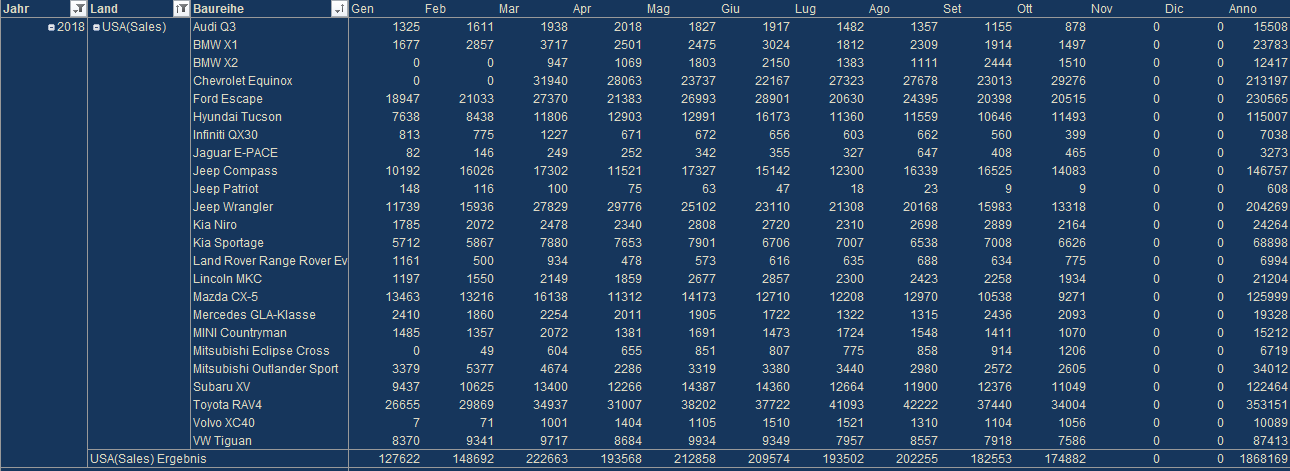Open the Jahr filter dropdown
Viewport: 1290px width, 471px height.
coord(80,9)
